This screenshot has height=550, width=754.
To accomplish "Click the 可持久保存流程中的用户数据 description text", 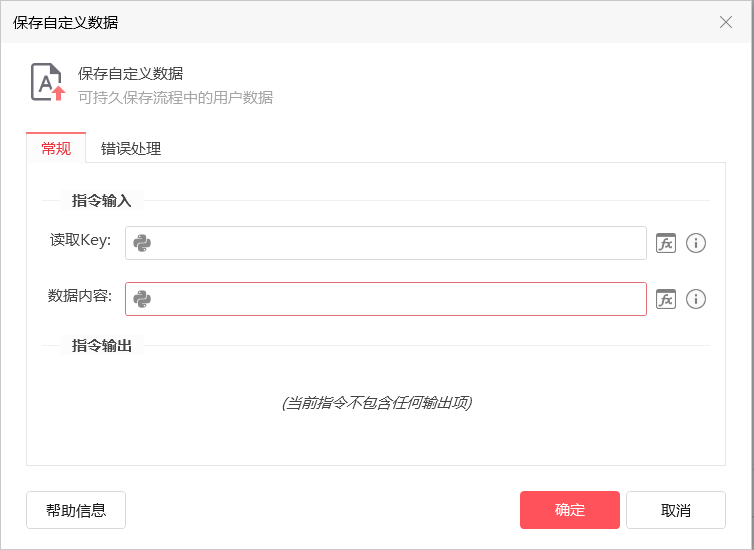I will click(176, 98).
